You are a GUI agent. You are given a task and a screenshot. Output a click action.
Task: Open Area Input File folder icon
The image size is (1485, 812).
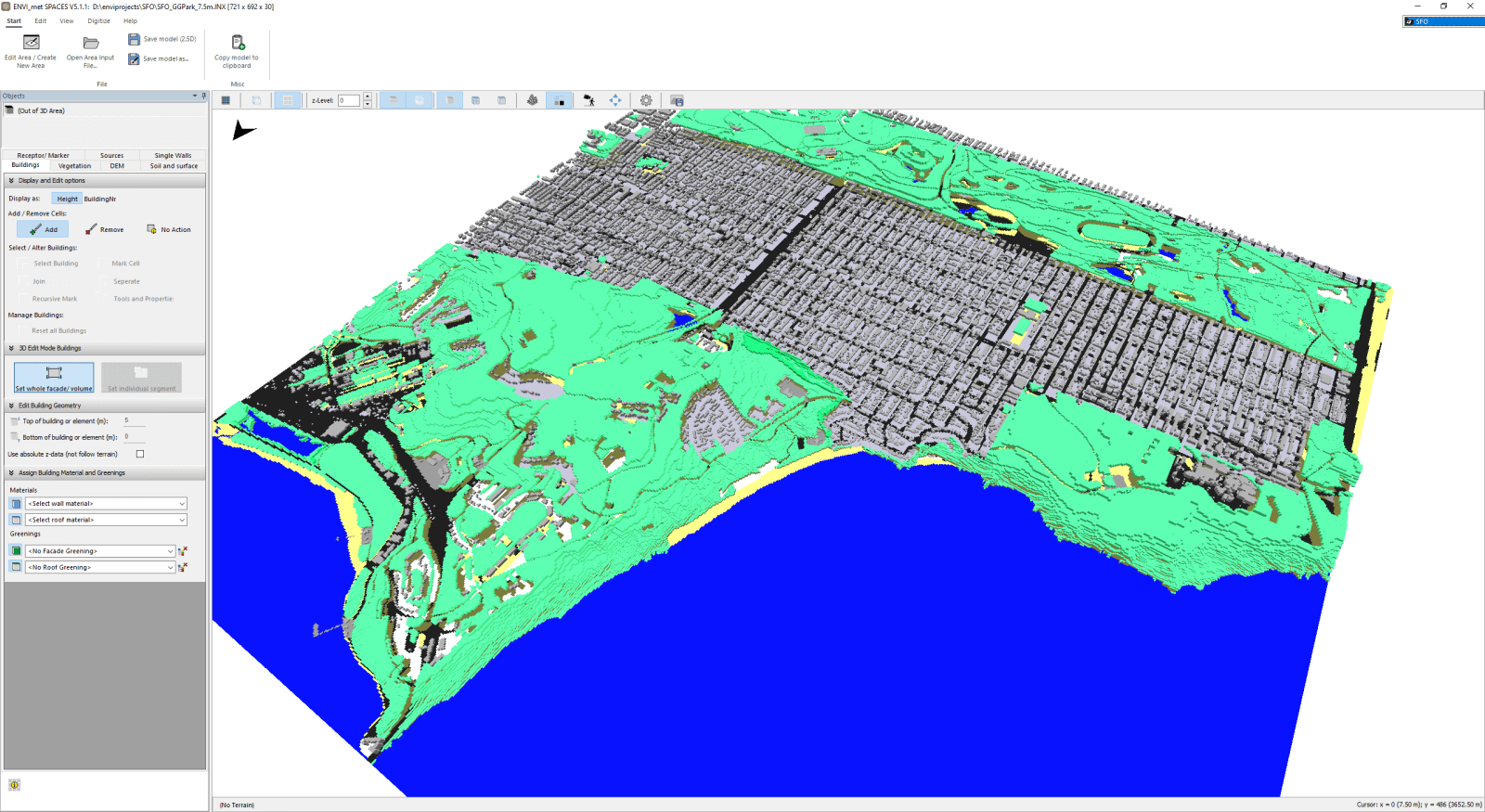click(90, 44)
